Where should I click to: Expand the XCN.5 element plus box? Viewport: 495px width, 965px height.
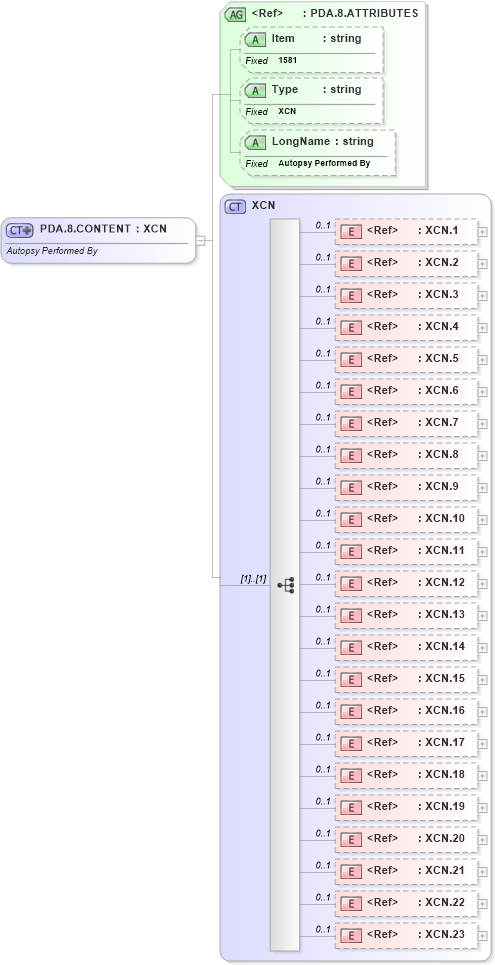pos(483,360)
